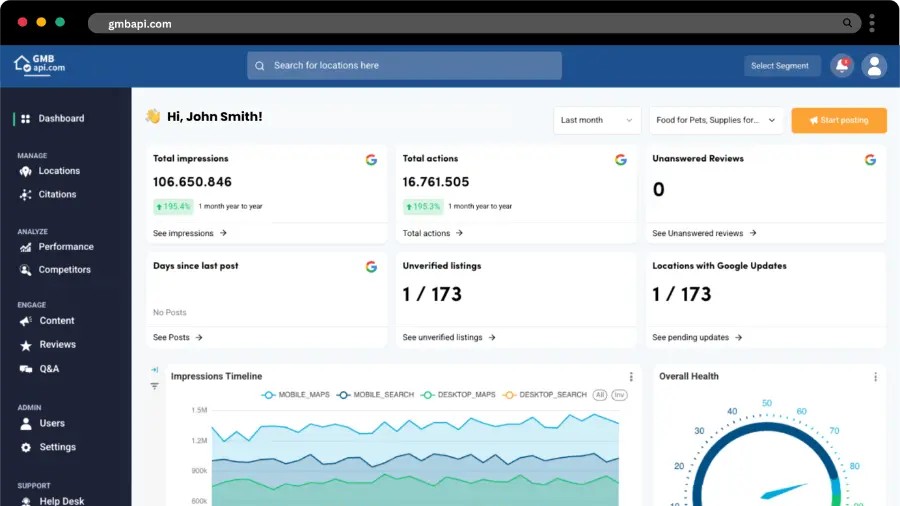Click the Performance chart icon
900x506 pixels.
tap(25, 247)
